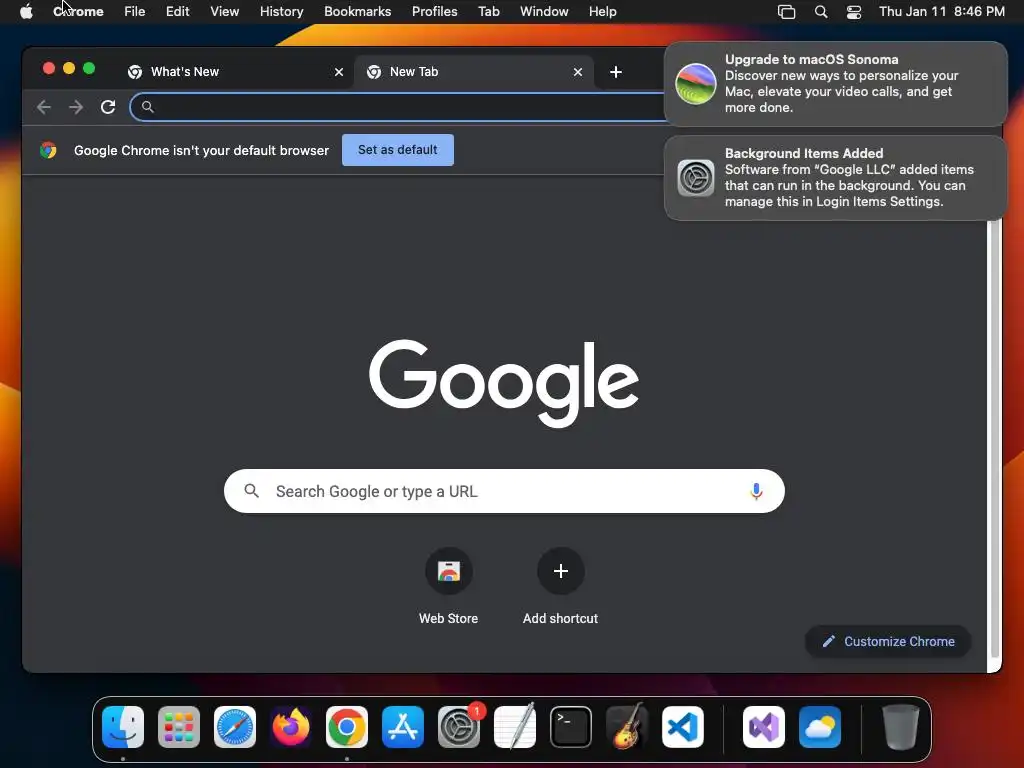Open TextEdit from the Dock
Screen dimensions: 1024x768
(515, 727)
